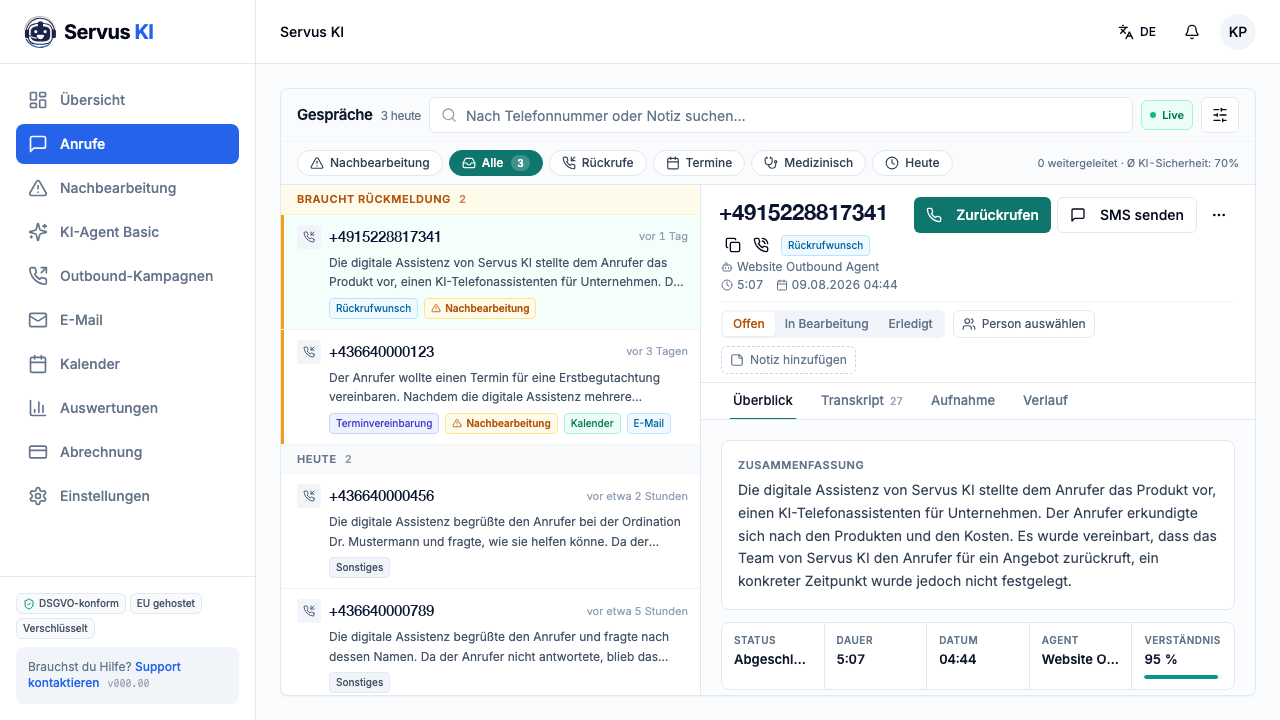Click the Servus KI robot logo

(x=40, y=32)
